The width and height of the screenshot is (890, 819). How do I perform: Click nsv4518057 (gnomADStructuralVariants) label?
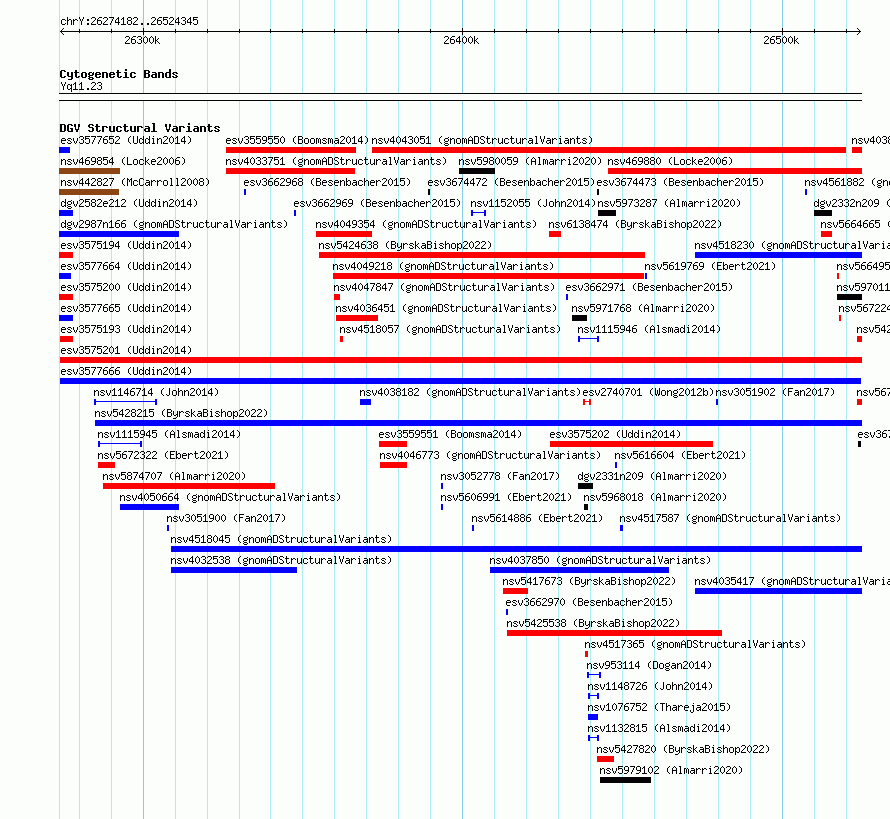point(450,329)
